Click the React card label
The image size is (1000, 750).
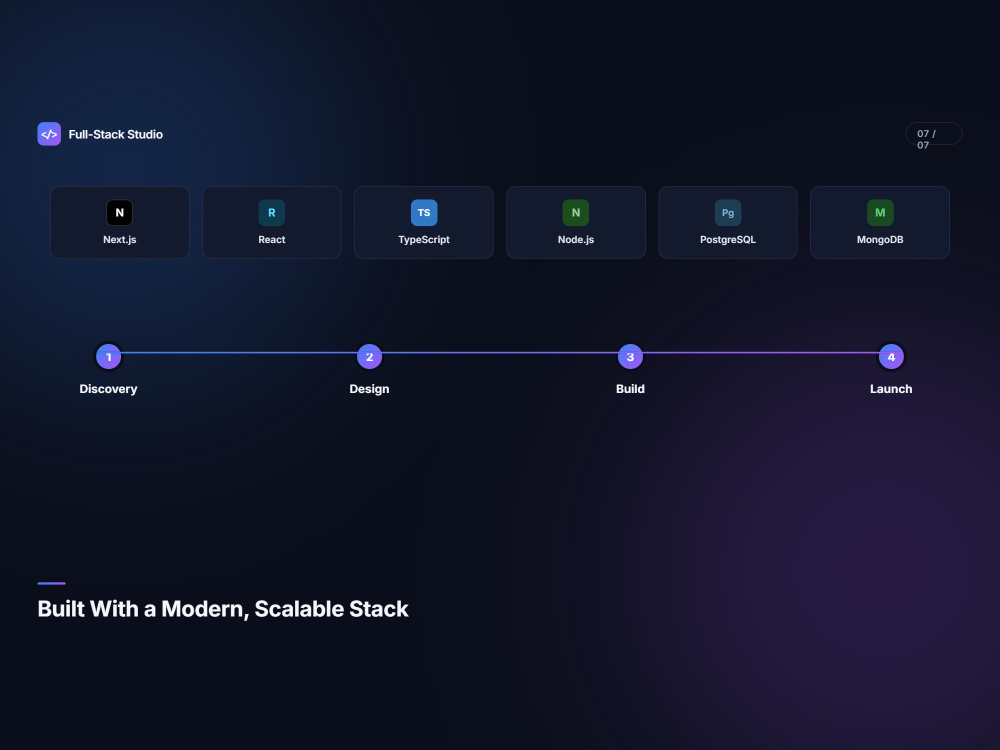272,240
